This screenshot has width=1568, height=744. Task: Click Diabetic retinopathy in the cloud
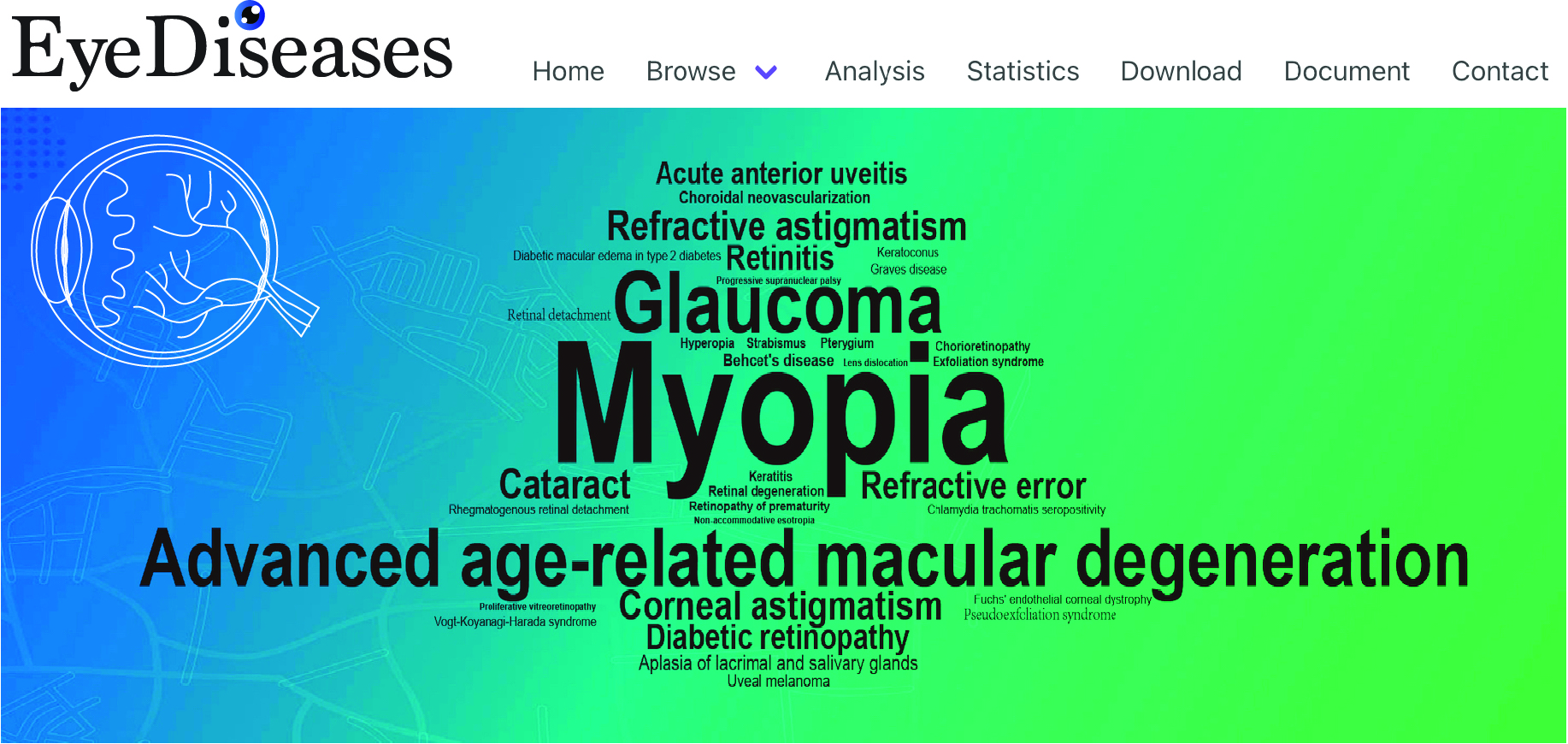click(x=777, y=638)
